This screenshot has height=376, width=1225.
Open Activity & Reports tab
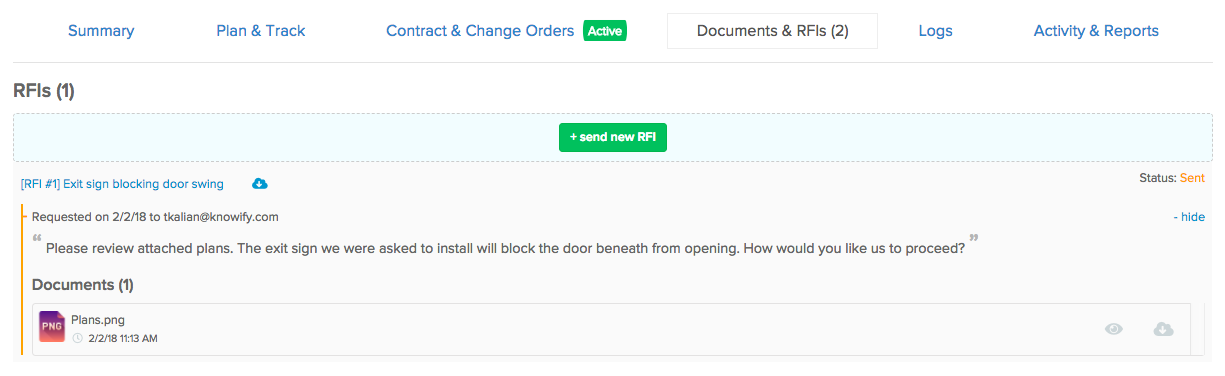(1096, 31)
